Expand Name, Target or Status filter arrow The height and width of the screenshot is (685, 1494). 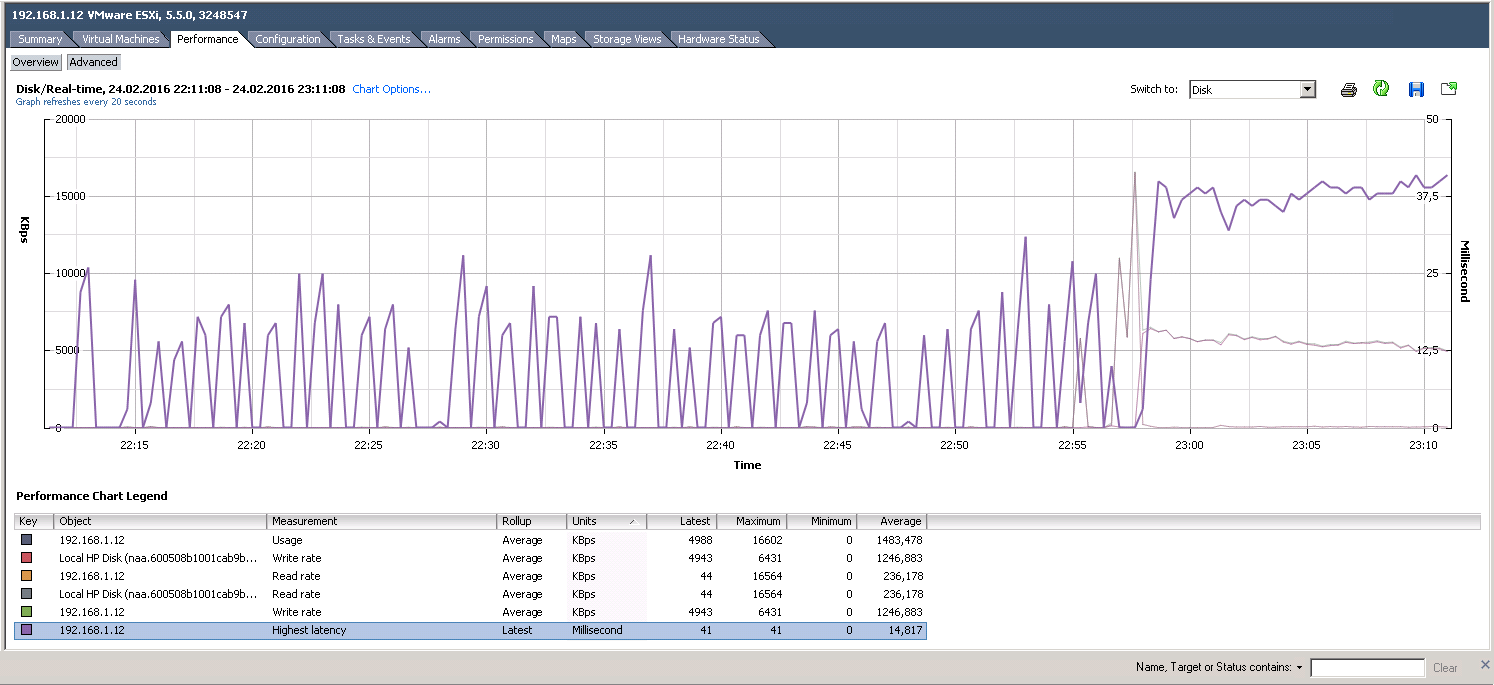tap(1299, 668)
